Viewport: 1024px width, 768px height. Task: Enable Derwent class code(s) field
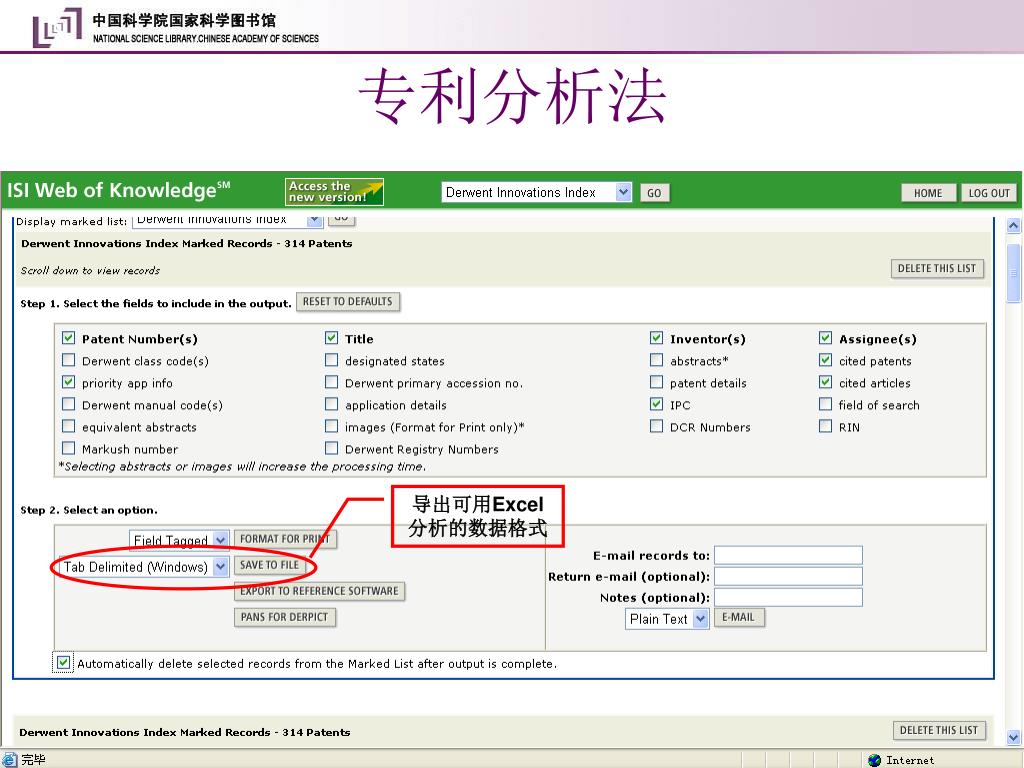69,360
